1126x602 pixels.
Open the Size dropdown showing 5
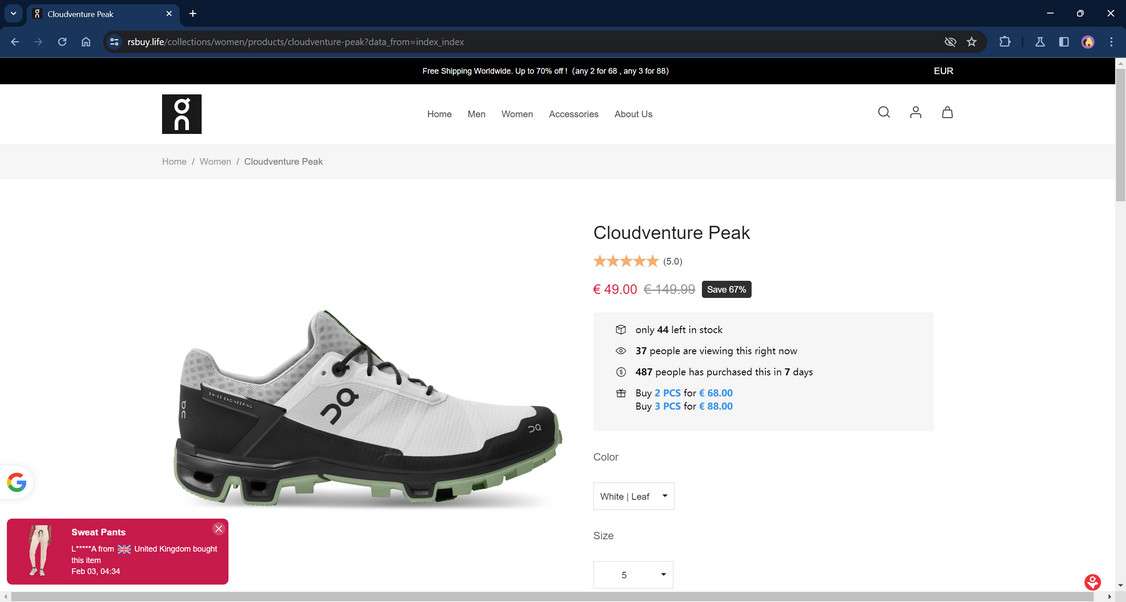coord(633,575)
